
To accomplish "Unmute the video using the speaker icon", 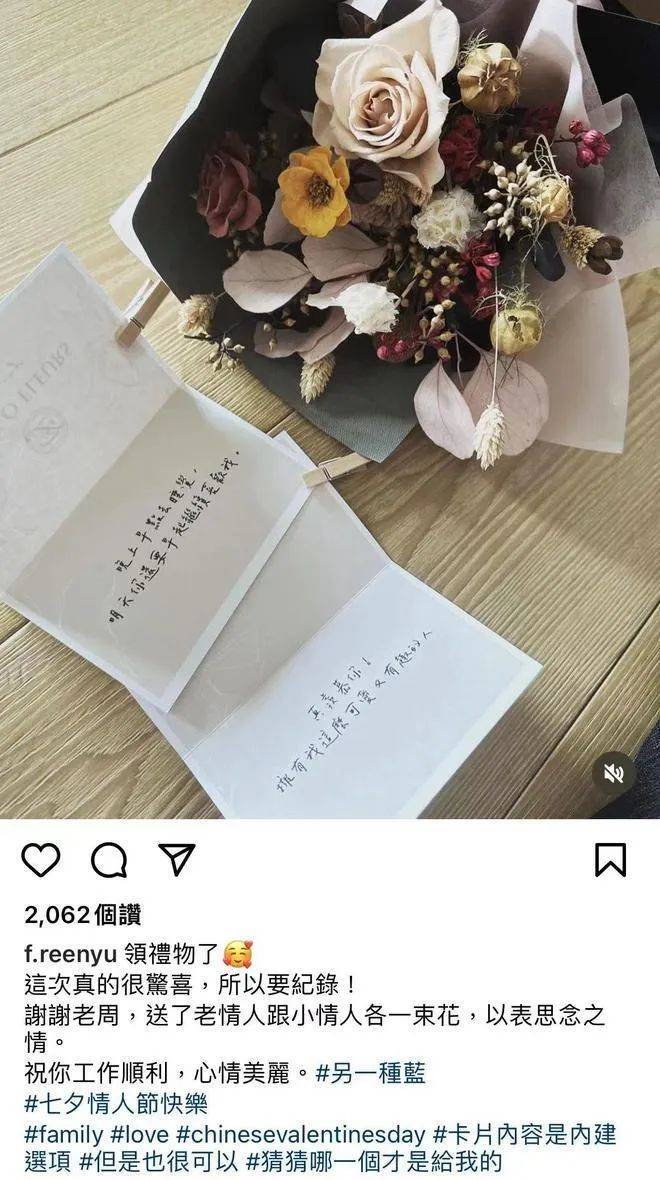I will coord(614,774).
